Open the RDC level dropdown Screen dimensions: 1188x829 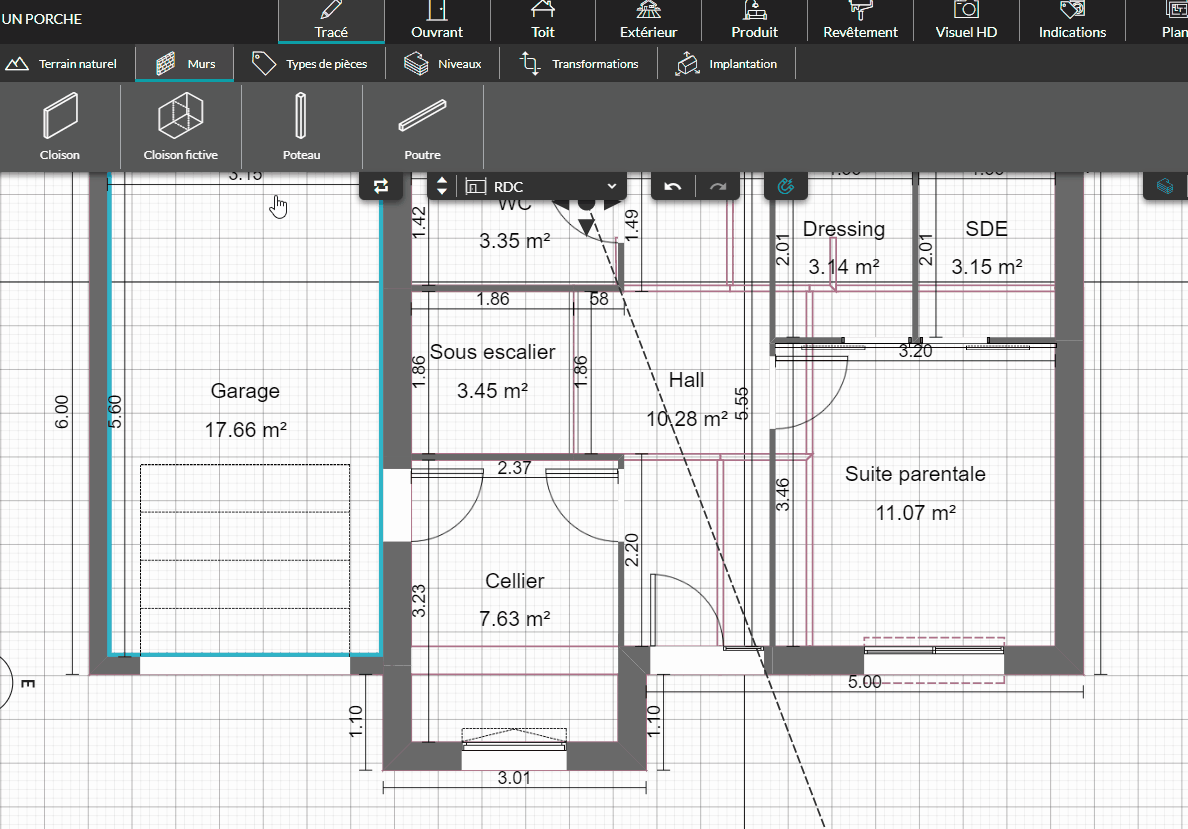coord(542,186)
